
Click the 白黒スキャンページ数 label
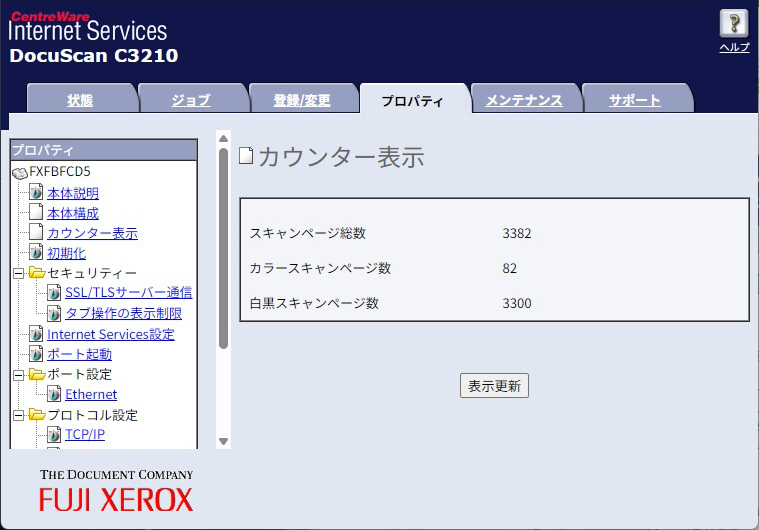point(314,303)
